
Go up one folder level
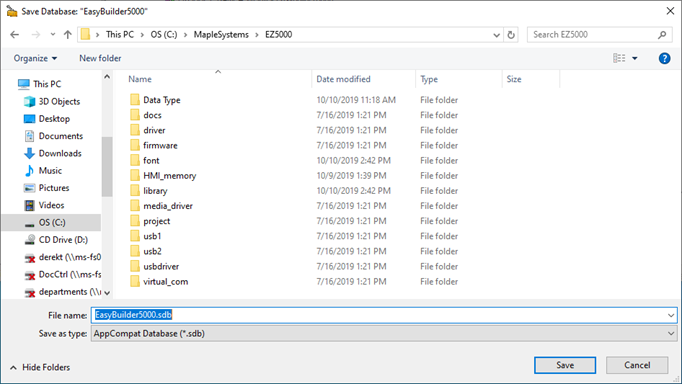coord(67,34)
